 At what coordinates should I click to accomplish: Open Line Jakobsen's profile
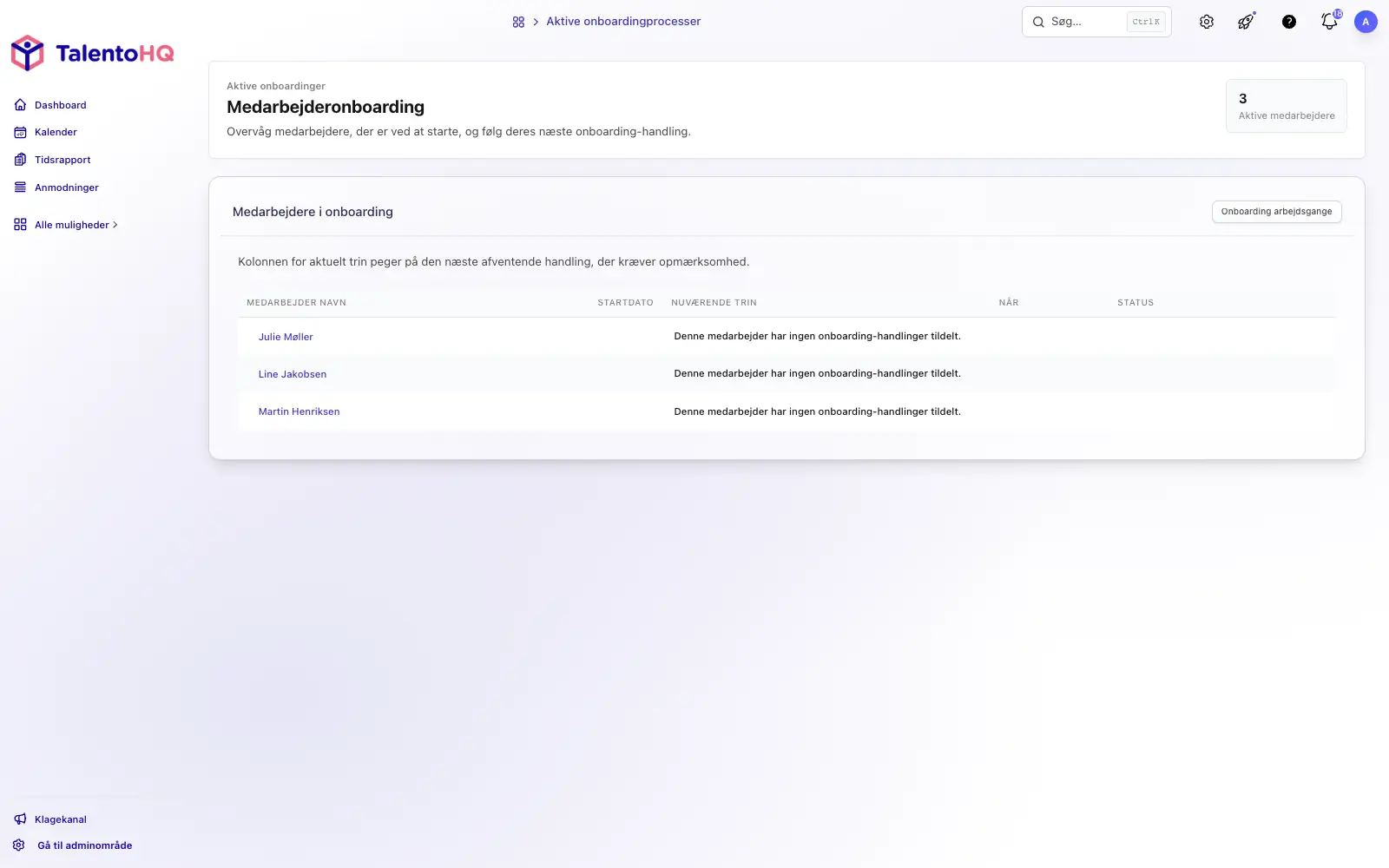point(293,374)
